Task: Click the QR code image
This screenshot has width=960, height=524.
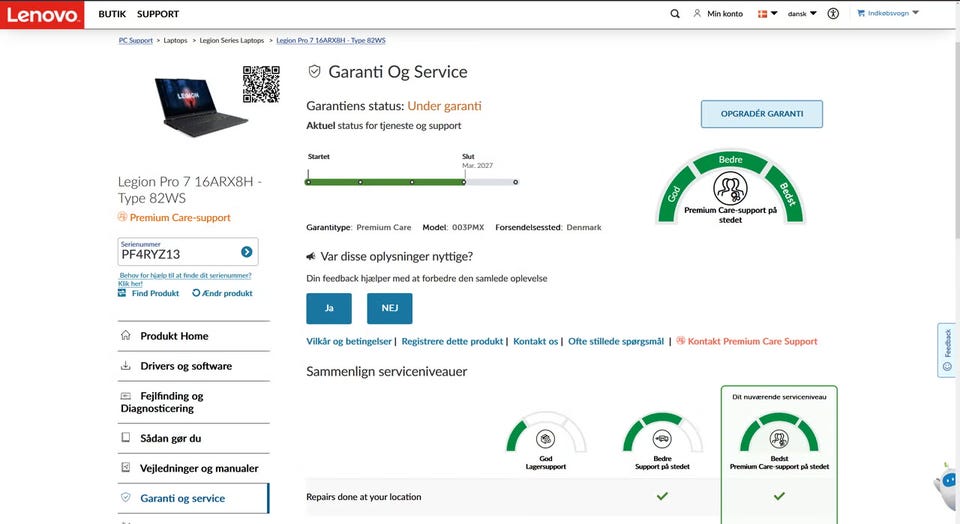Action: click(x=261, y=84)
